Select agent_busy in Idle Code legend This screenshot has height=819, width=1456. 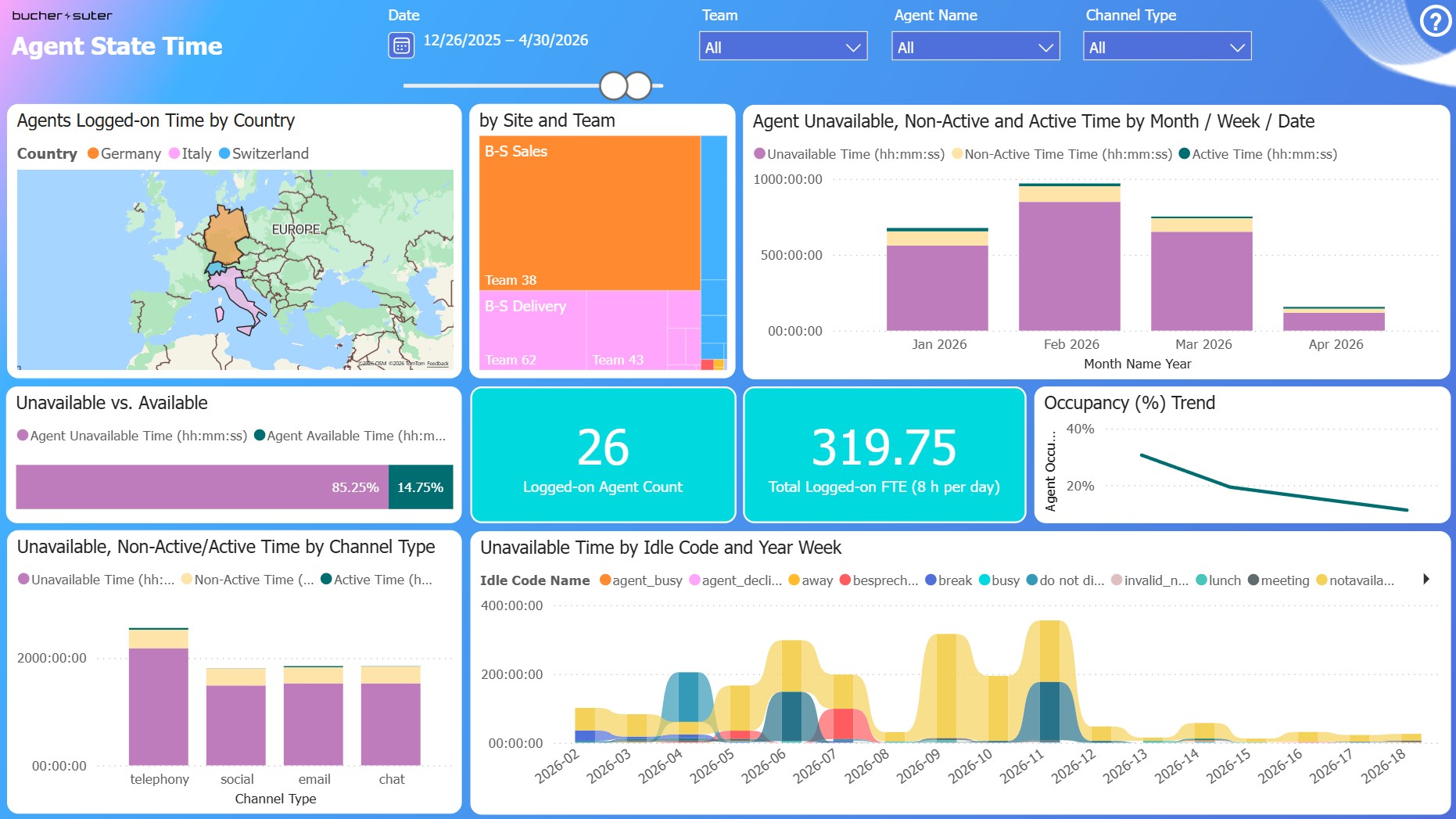tap(641, 580)
